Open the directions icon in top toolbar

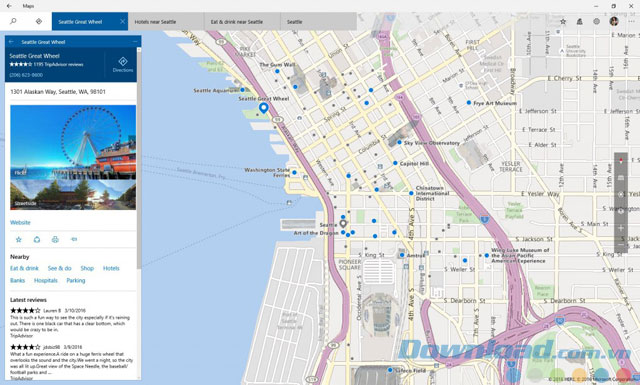39,21
